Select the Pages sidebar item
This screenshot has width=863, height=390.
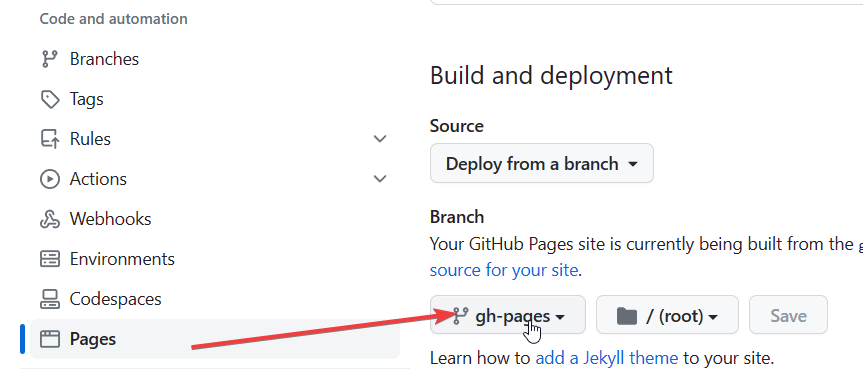coord(215,339)
